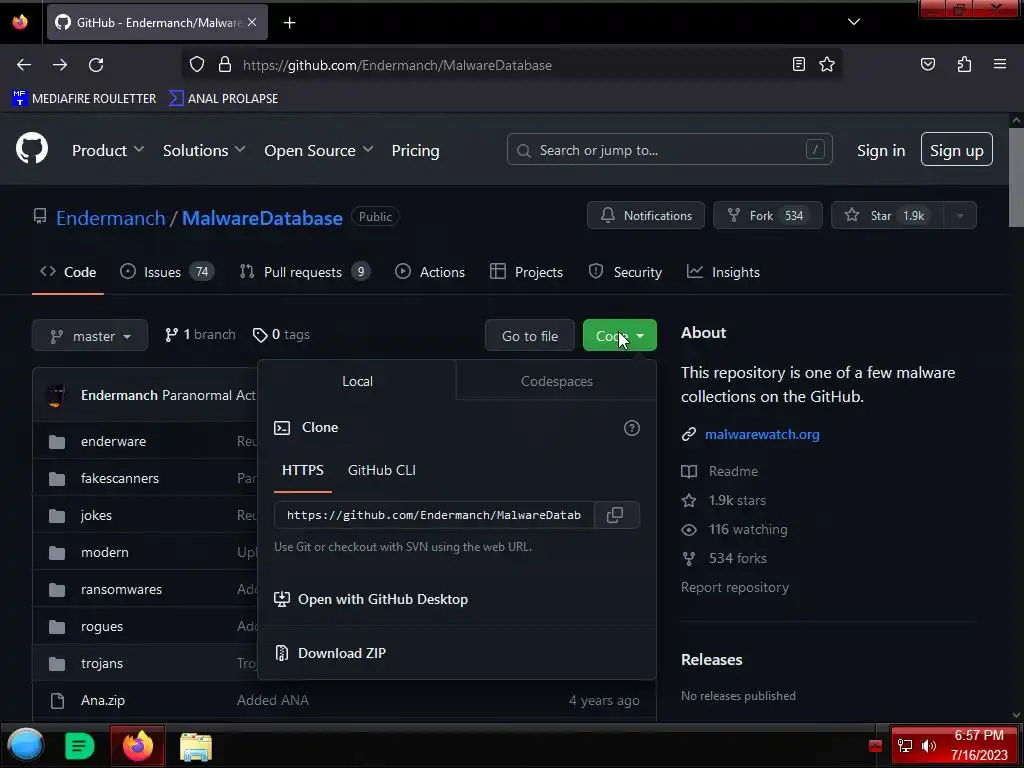
Task: Focus the Search or jump to field
Action: click(x=669, y=150)
